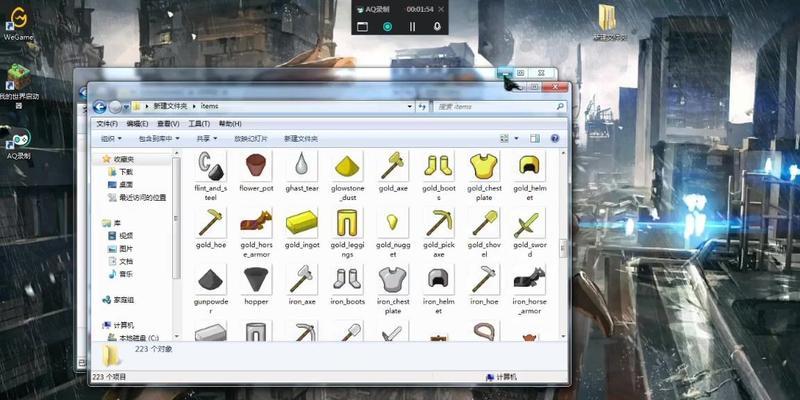Select the gold_hoe icon
800x400 pixels.
210,222
